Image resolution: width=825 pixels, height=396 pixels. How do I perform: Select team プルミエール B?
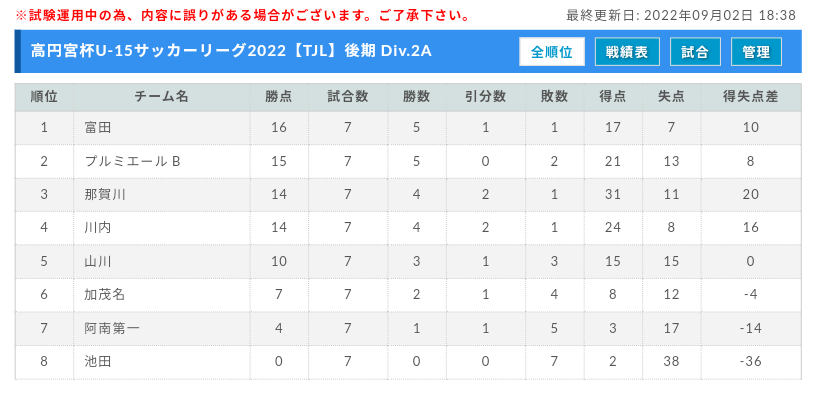[x=133, y=161]
